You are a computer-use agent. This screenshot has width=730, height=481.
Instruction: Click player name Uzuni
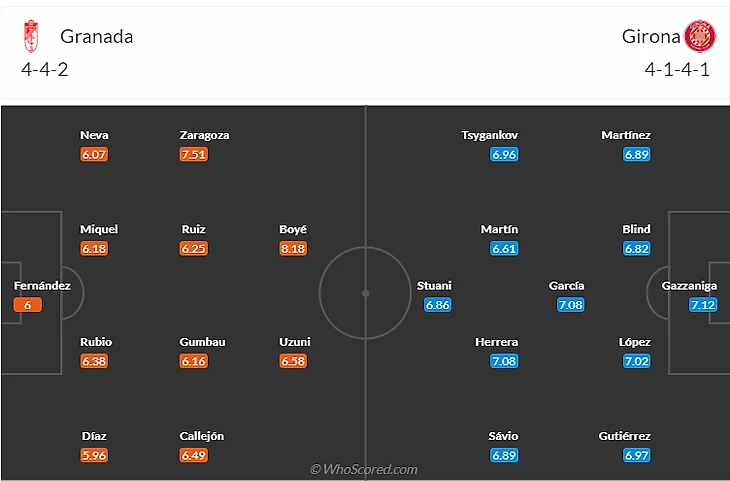[x=295, y=342]
